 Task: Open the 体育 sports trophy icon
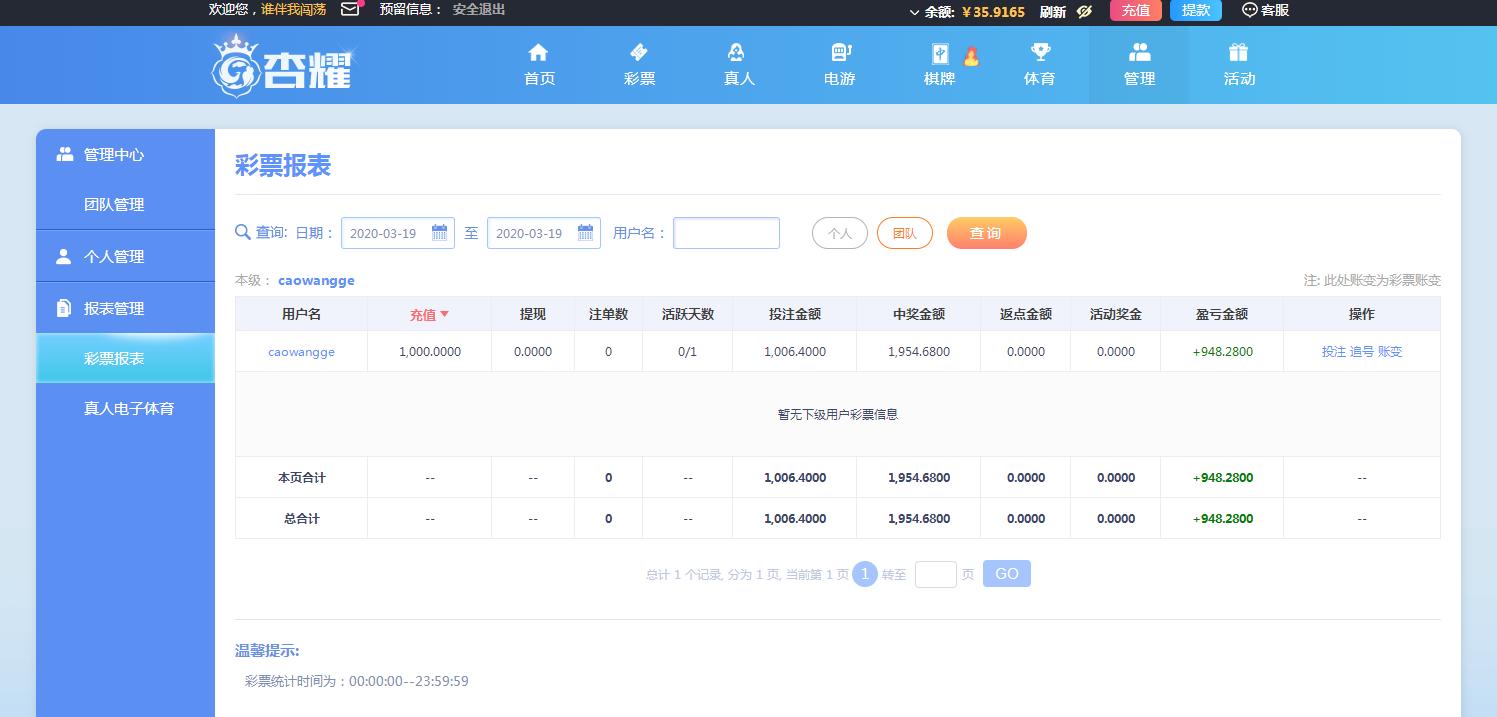pyautogui.click(x=1039, y=53)
